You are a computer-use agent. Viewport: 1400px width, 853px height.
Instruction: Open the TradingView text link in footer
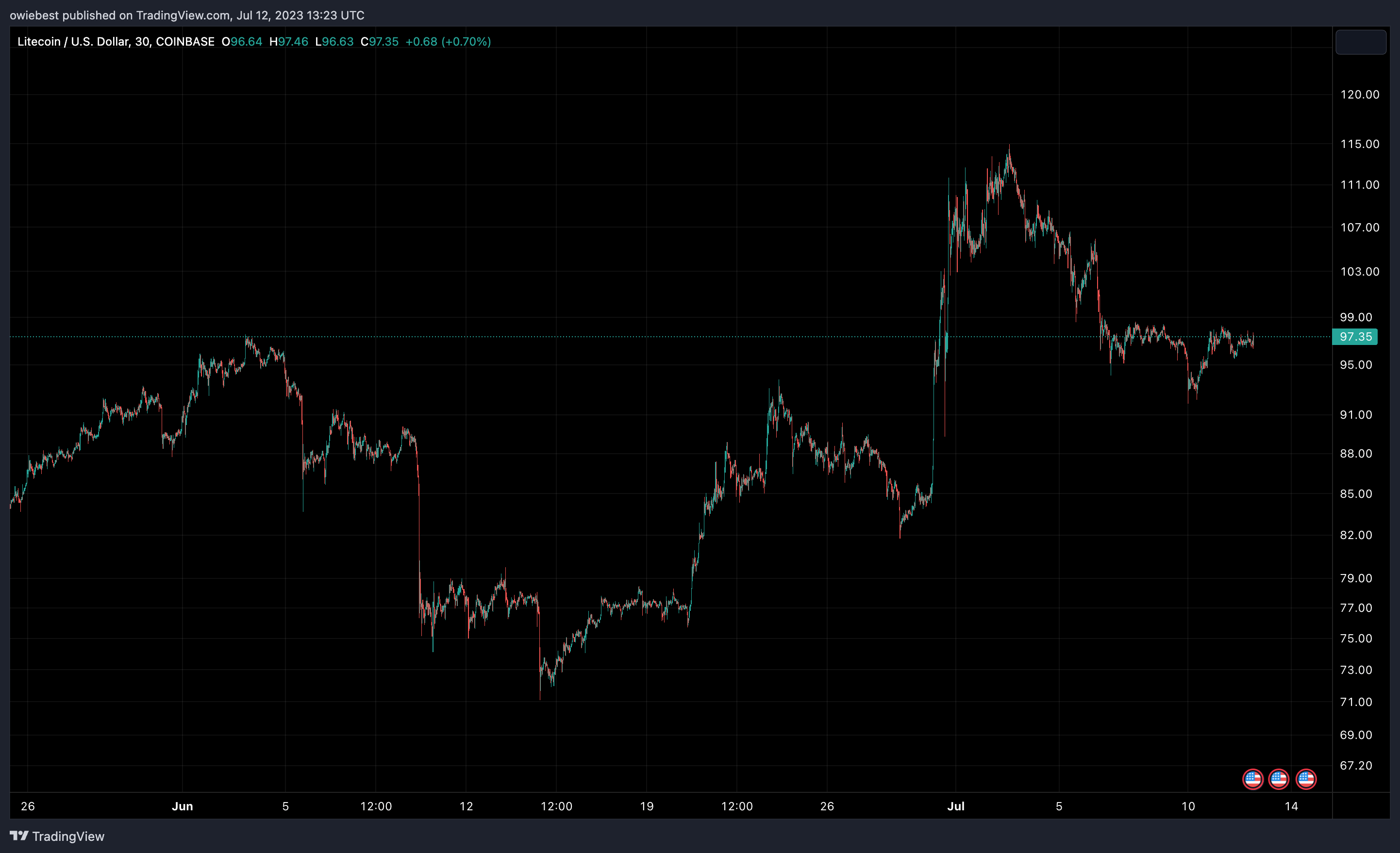coord(68,836)
